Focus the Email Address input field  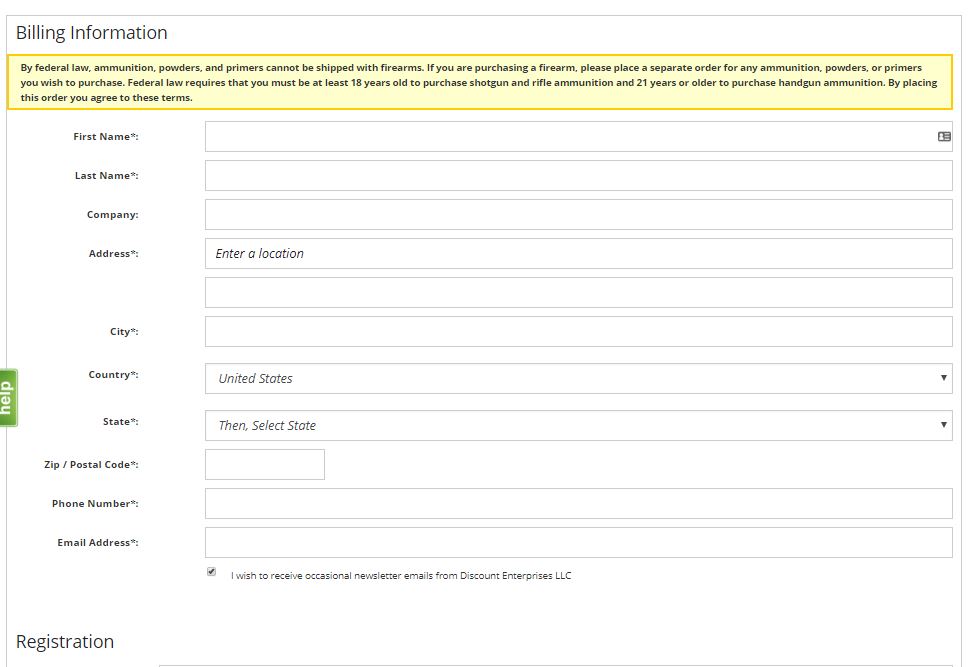point(578,542)
